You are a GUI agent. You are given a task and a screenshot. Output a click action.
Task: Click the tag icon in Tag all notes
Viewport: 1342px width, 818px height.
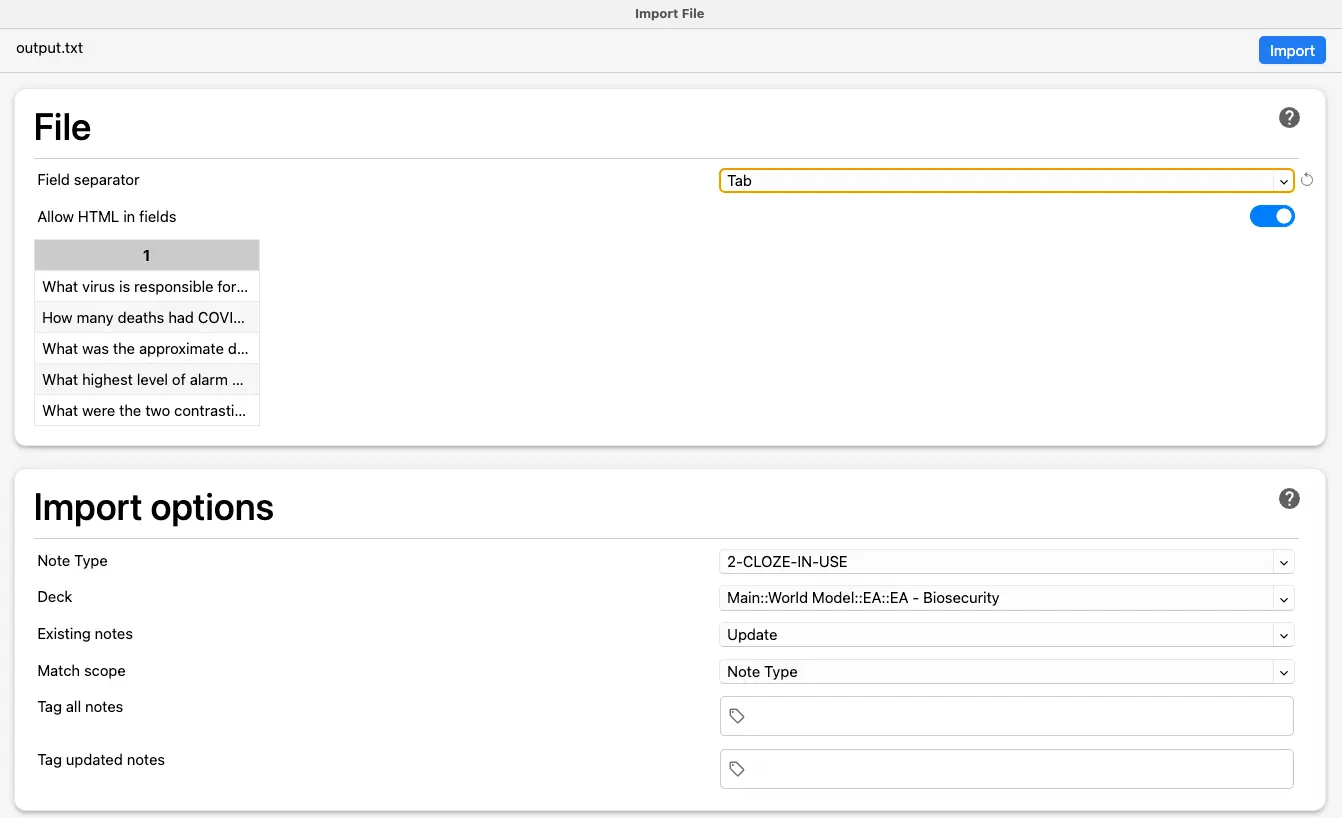click(x=737, y=716)
